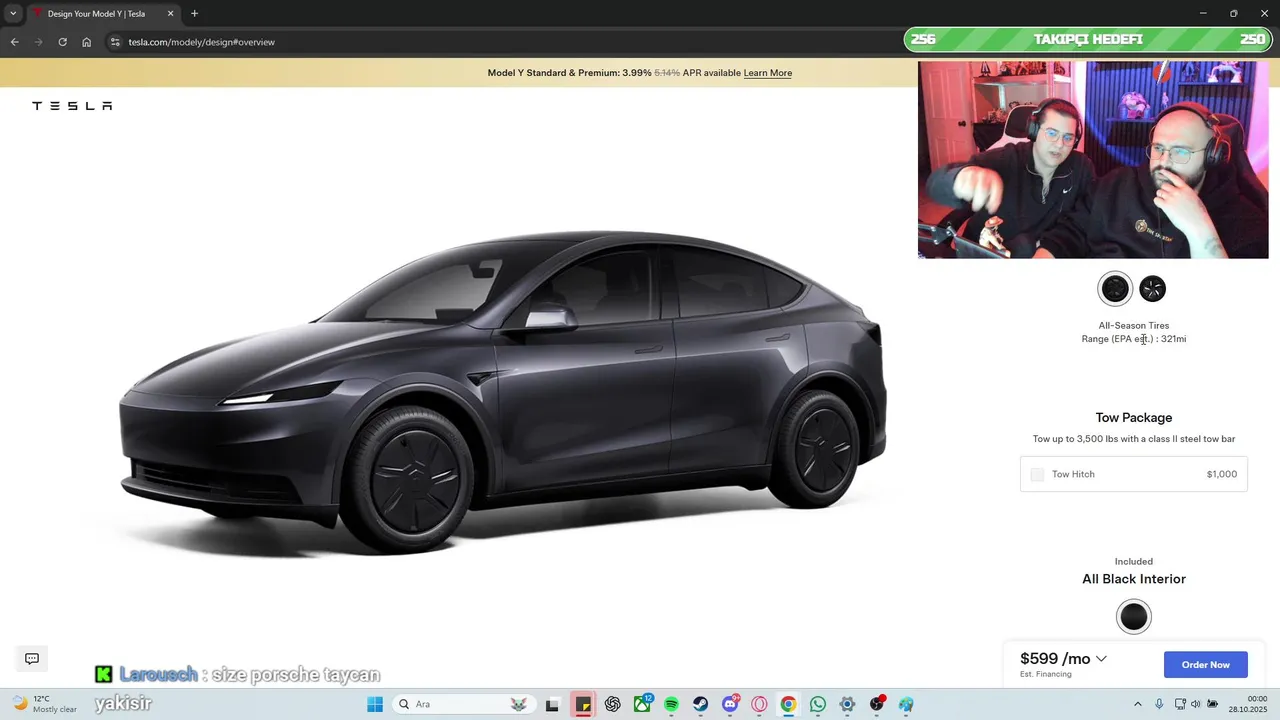
Task: Open the network tray icon
Action: [1180, 704]
